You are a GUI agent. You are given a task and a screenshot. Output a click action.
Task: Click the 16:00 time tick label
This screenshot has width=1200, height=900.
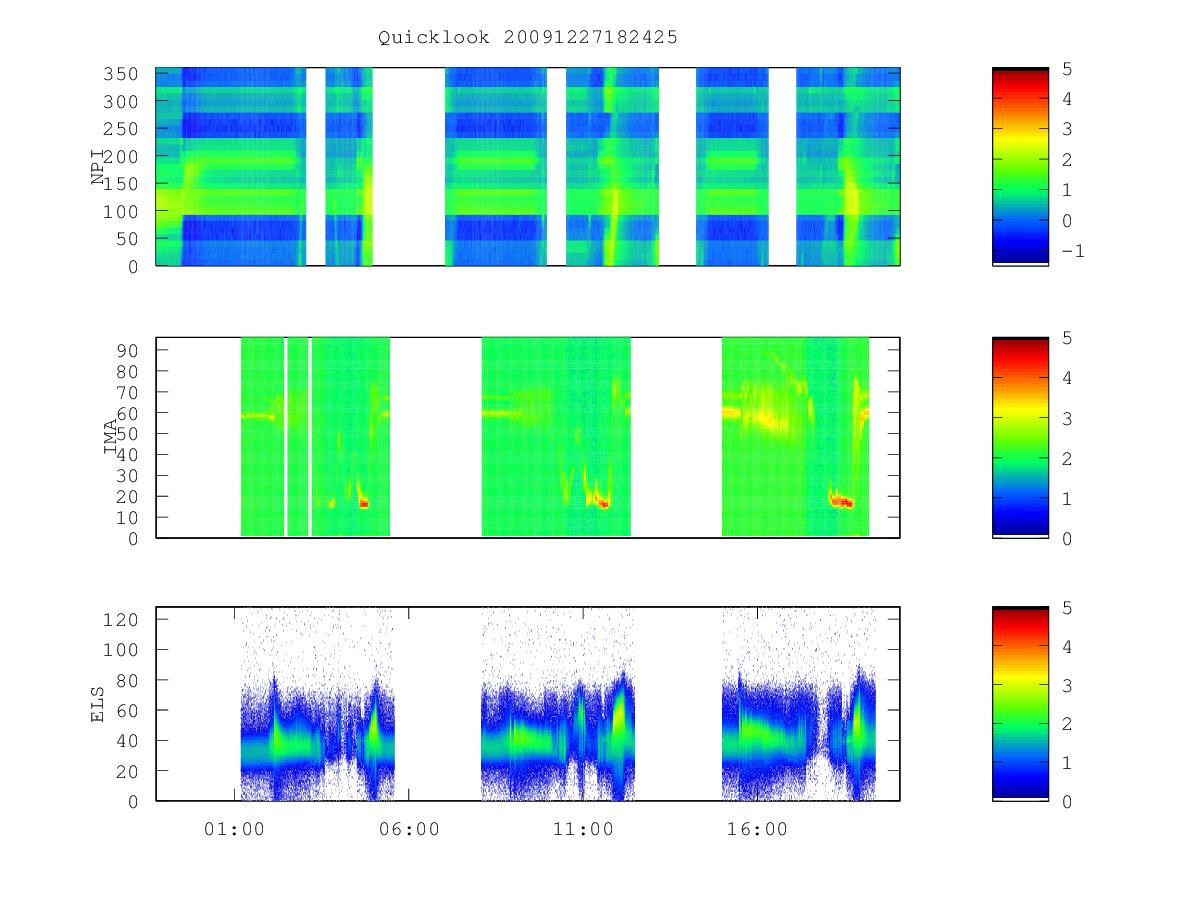(757, 830)
